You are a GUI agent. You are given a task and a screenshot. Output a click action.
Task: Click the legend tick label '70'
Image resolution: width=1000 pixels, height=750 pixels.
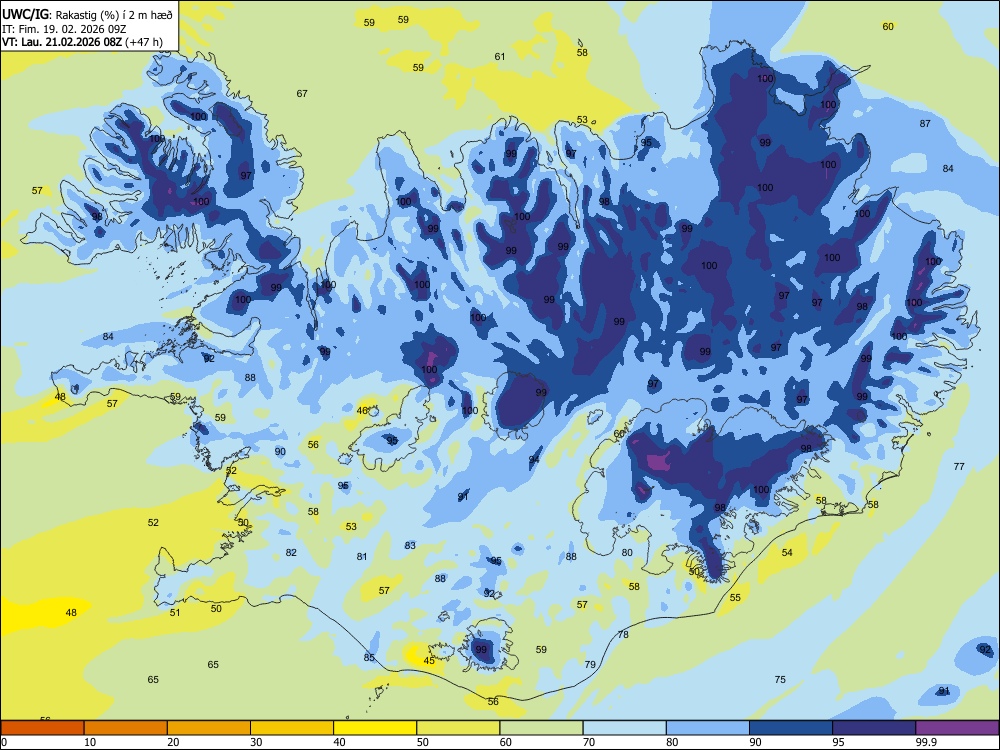[589, 742]
